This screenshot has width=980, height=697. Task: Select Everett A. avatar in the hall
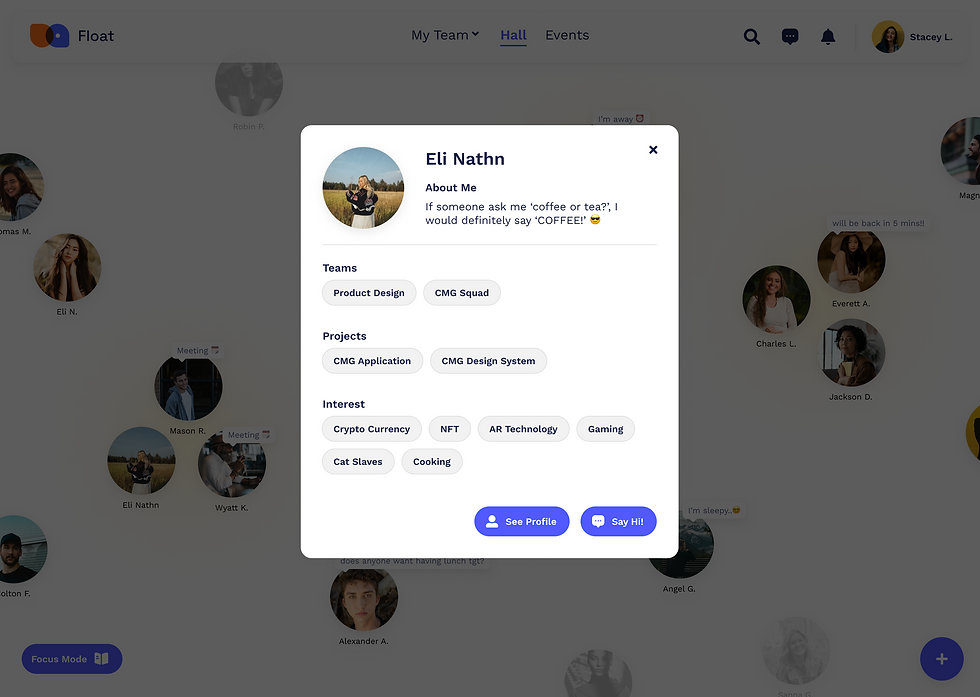(851, 261)
